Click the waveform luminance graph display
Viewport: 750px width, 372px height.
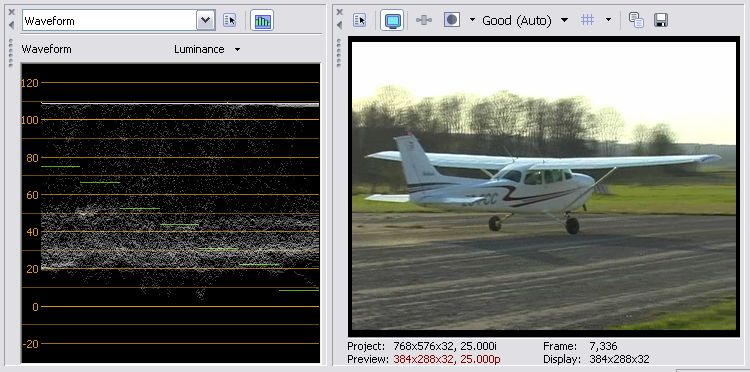[x=171, y=213]
